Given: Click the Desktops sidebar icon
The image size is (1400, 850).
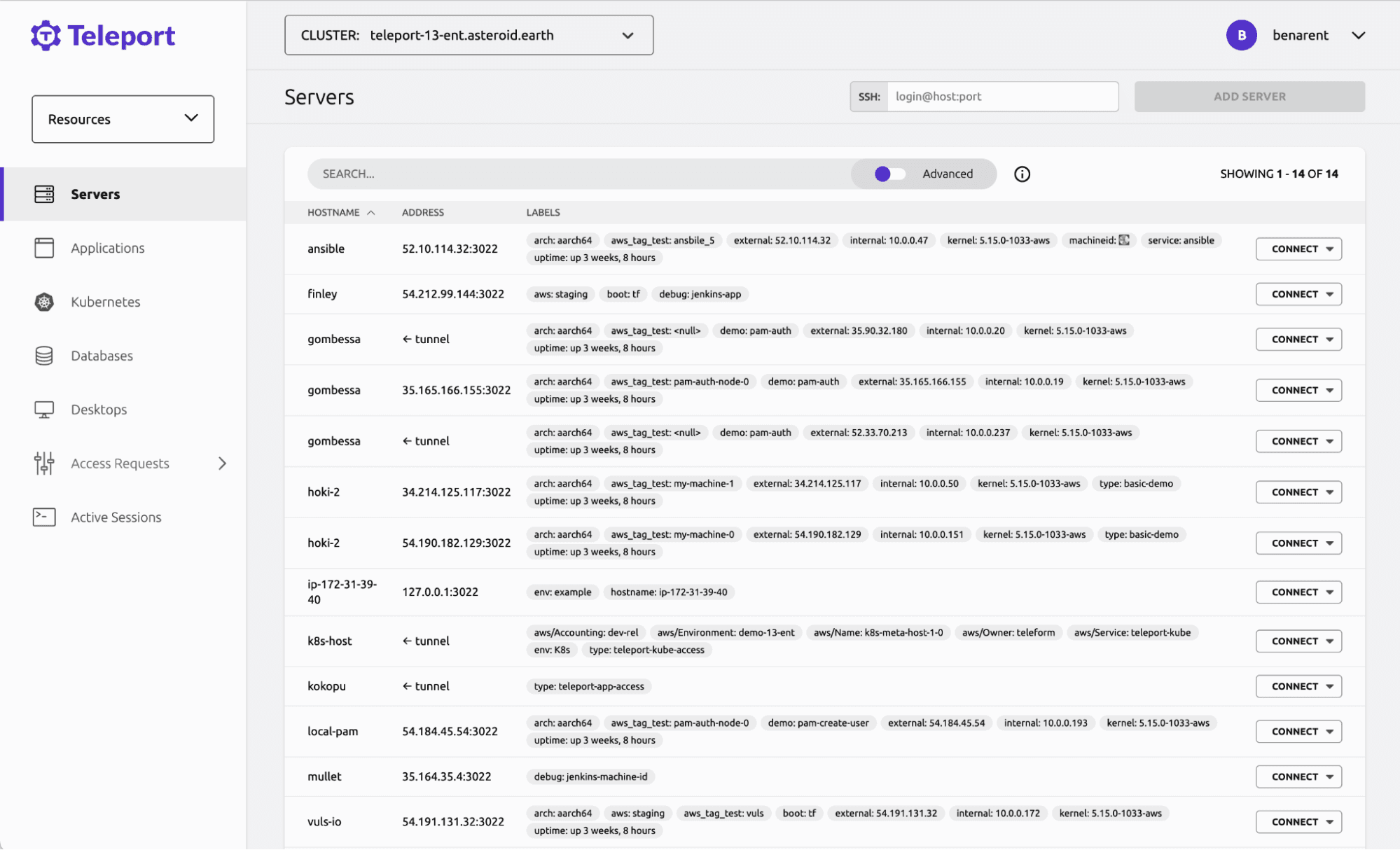Looking at the screenshot, I should tap(43, 409).
